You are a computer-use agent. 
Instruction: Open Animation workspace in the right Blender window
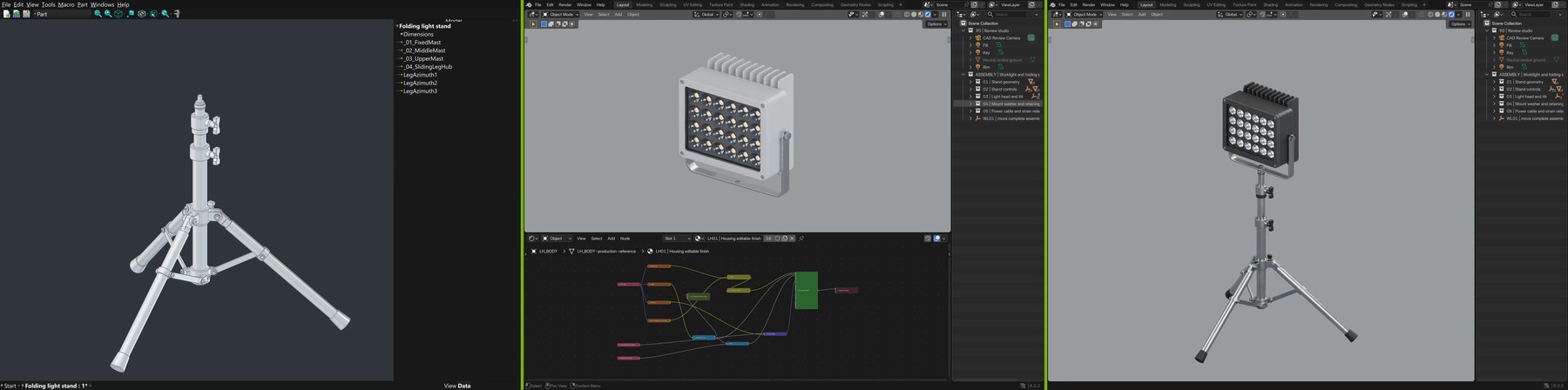1294,4
